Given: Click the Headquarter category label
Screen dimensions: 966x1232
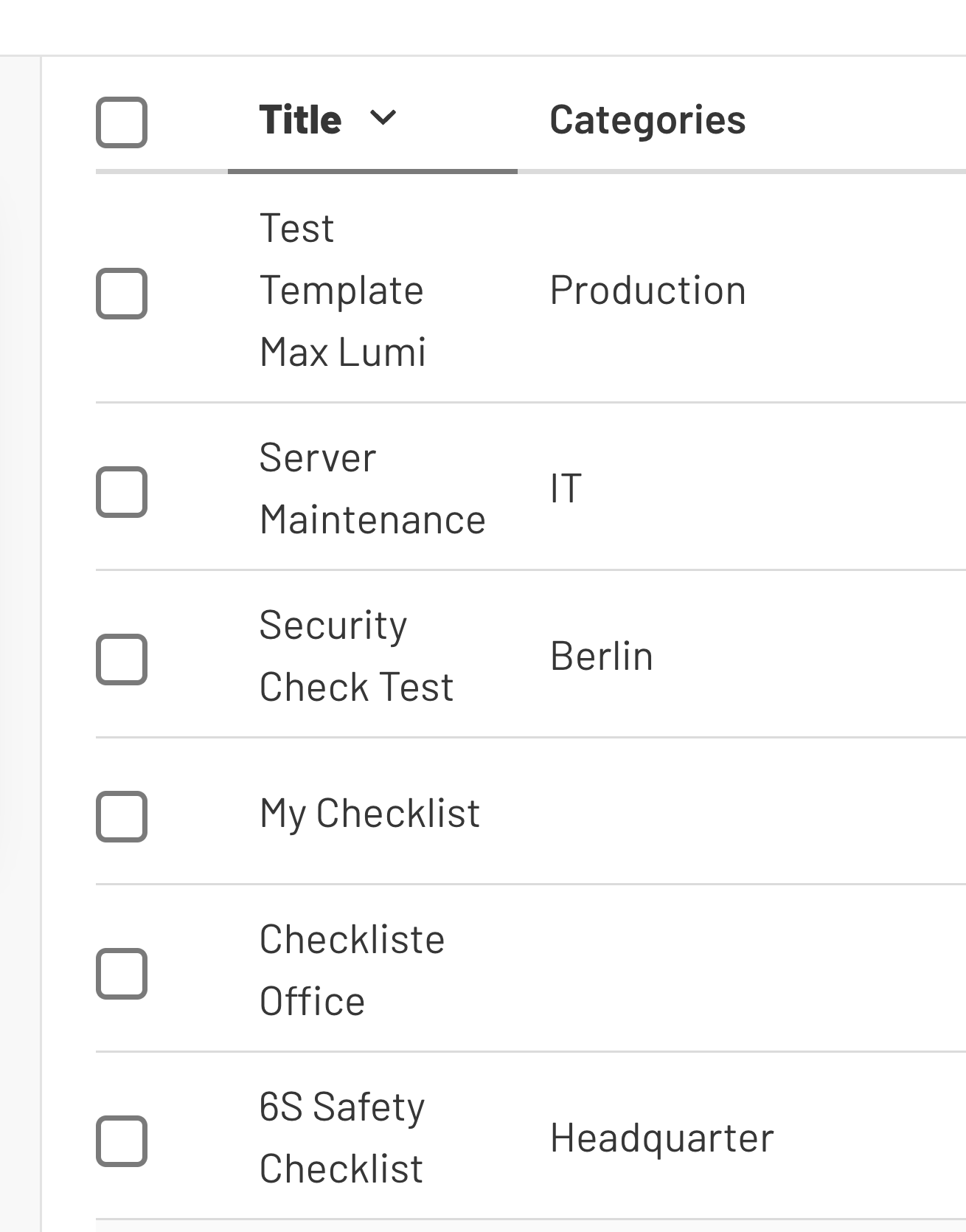Looking at the screenshot, I should coord(661,1138).
